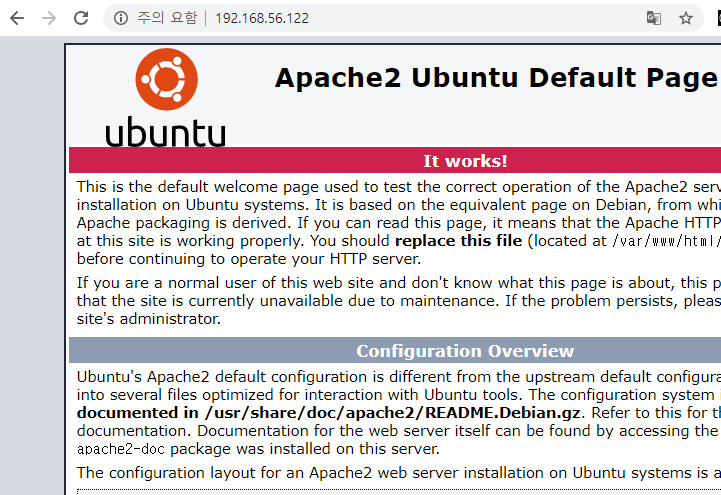Click the 'Configuration Overview' section header
This screenshot has height=495, width=721.
[x=395, y=350]
